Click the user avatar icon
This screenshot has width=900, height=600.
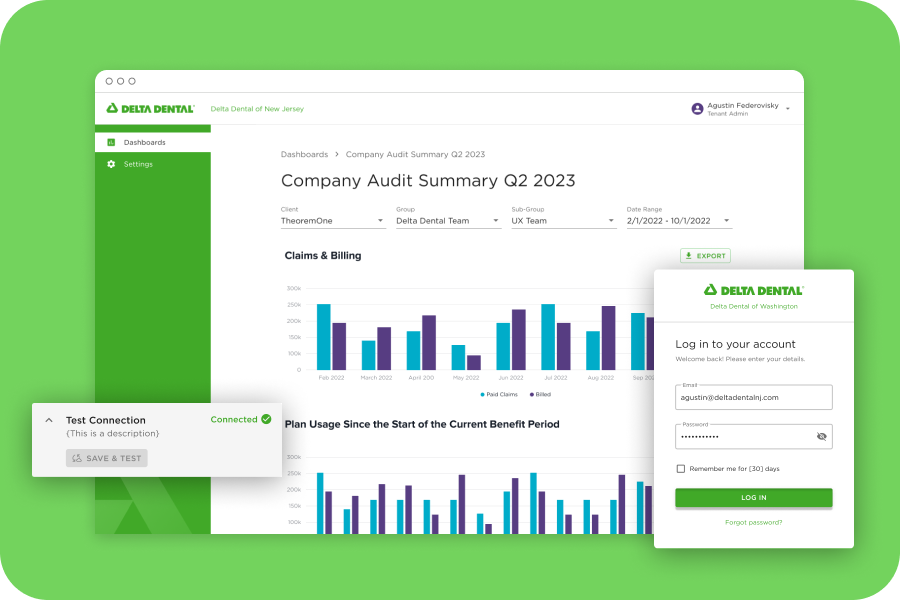pos(697,108)
